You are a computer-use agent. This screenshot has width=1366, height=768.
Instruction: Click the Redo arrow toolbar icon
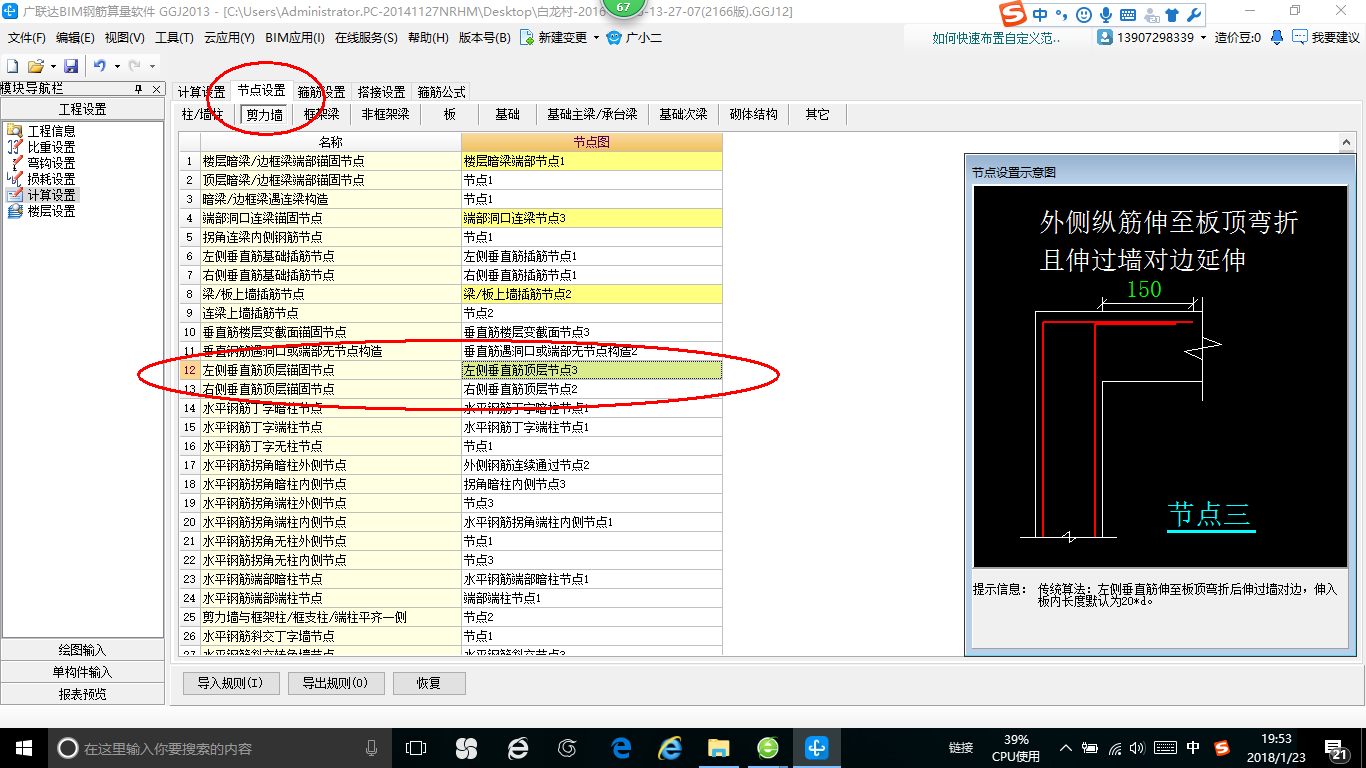[134, 66]
